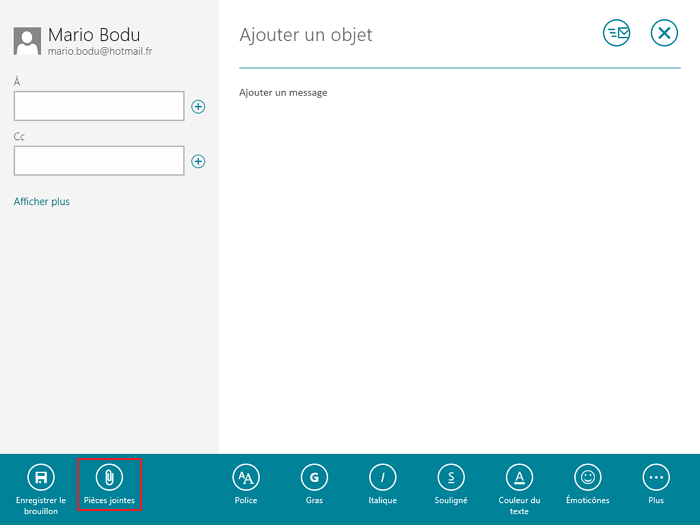Add recipient with plus next to À field
Image resolution: width=700 pixels, height=525 pixels.
[198, 107]
